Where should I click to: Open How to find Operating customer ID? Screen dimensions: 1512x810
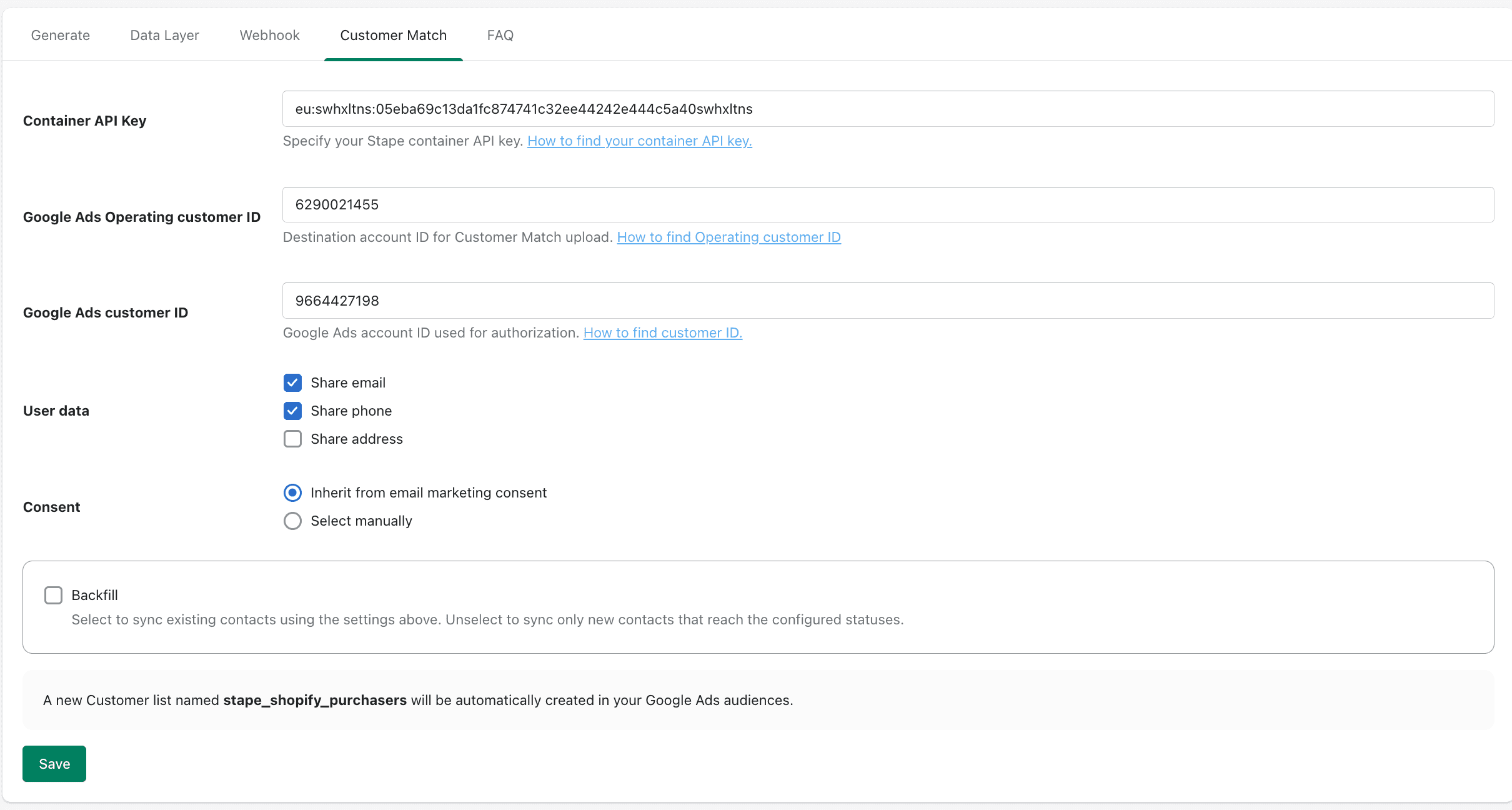click(x=729, y=237)
